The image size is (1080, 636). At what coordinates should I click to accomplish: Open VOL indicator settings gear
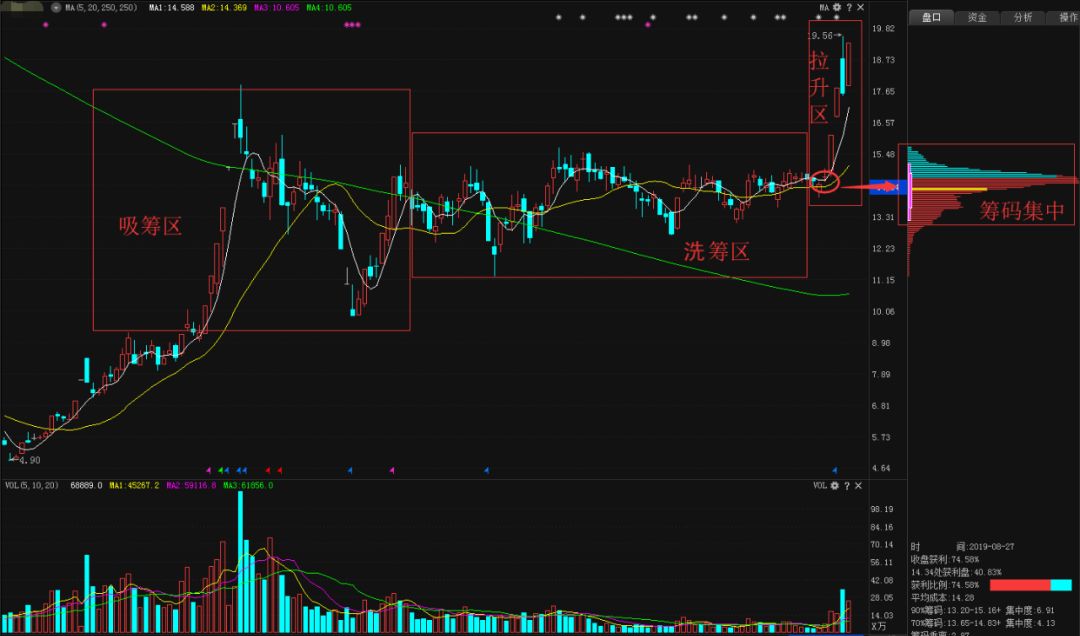[x=835, y=486]
